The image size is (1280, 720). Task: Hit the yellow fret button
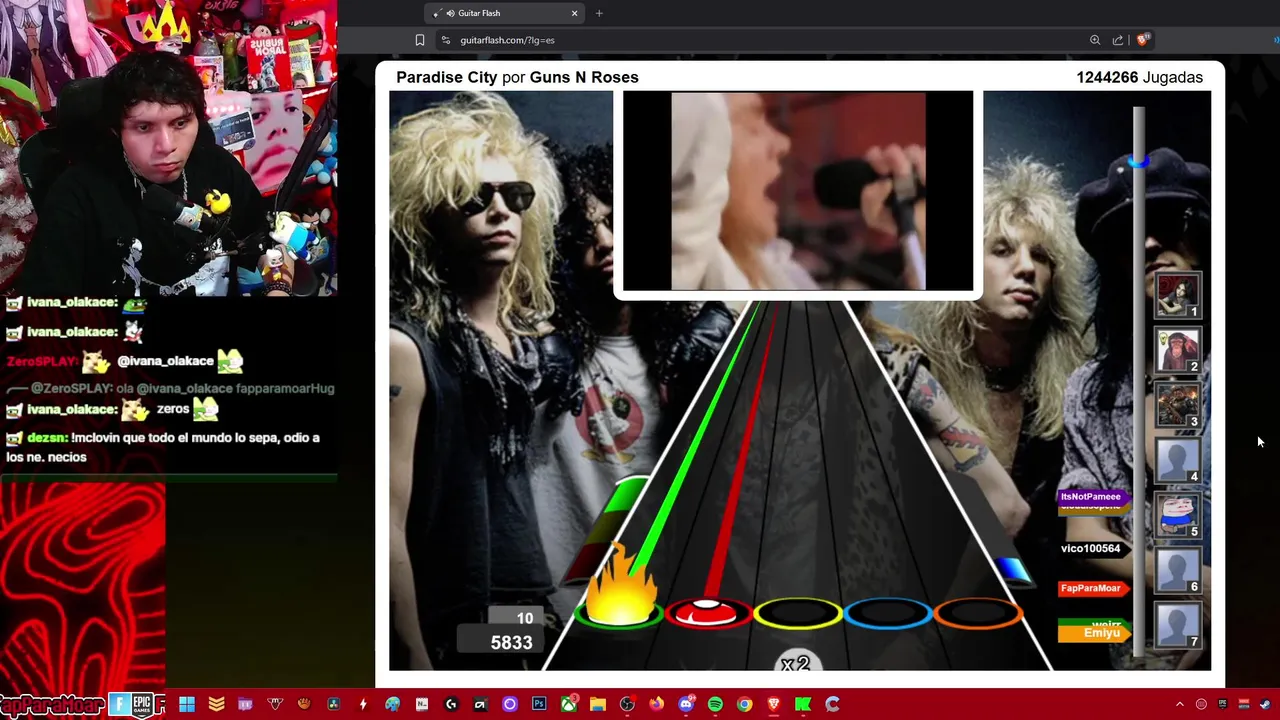(x=798, y=613)
